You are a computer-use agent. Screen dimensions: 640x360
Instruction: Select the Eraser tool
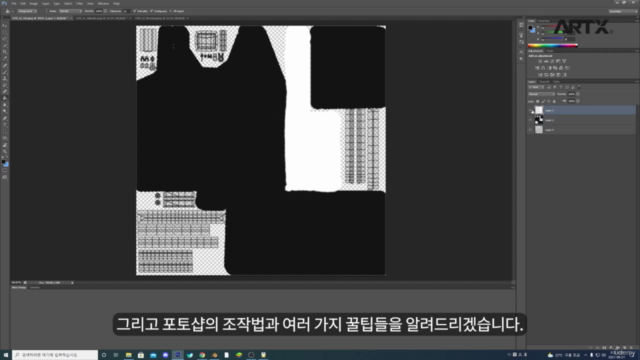(x=5, y=91)
